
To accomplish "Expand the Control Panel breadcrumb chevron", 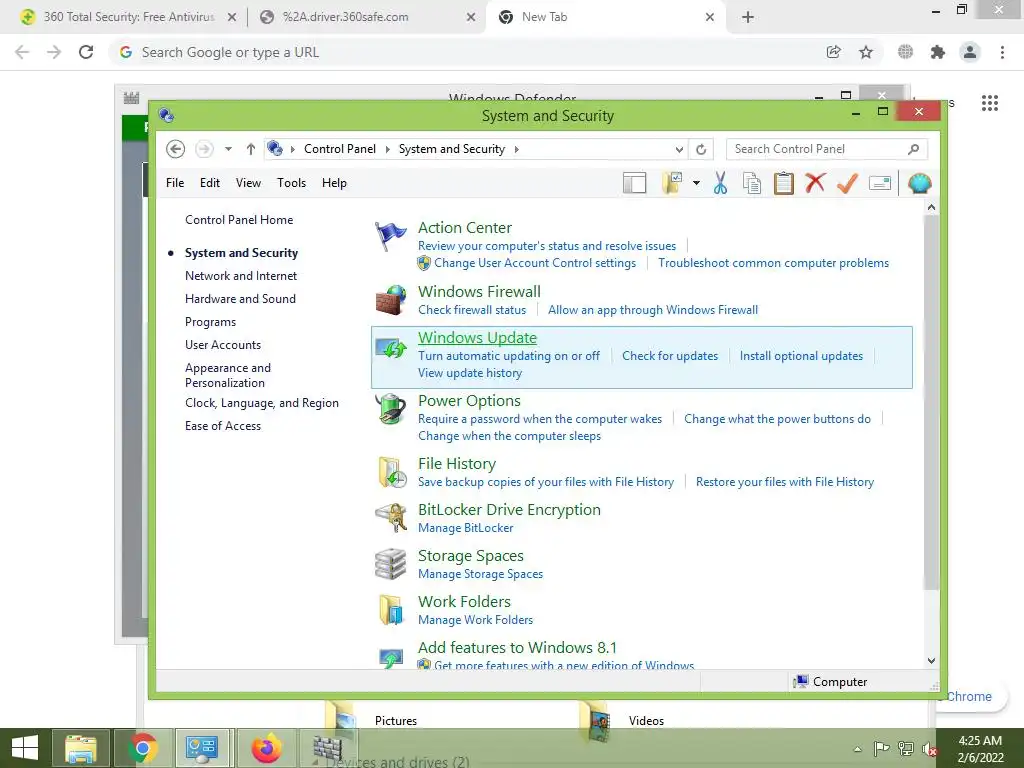I will click(x=387, y=149).
